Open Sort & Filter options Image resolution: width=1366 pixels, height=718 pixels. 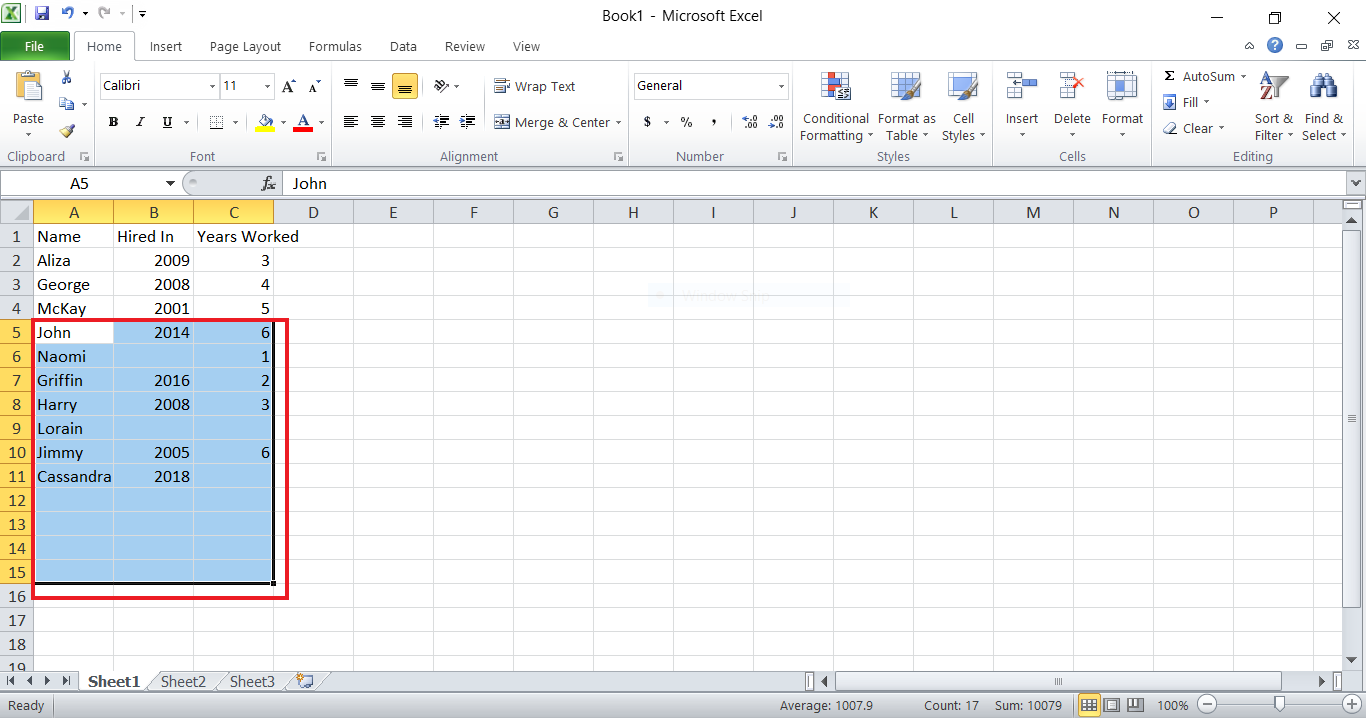pyautogui.click(x=1273, y=105)
